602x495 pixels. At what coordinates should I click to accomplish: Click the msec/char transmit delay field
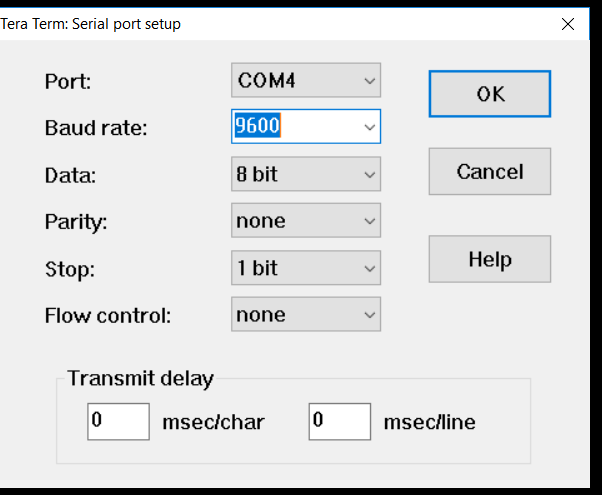[x=118, y=421]
